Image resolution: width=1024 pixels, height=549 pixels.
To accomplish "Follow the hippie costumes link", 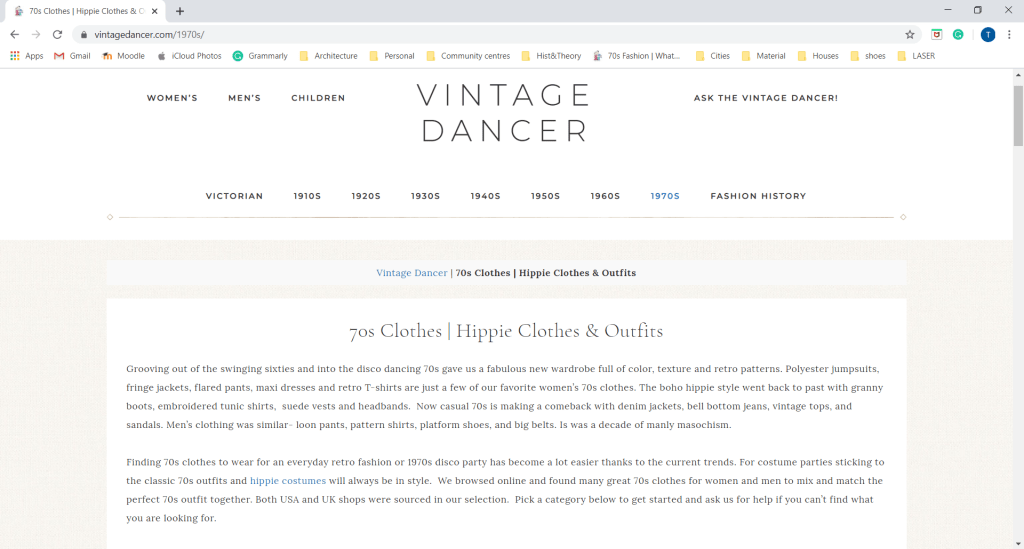I will (x=288, y=481).
